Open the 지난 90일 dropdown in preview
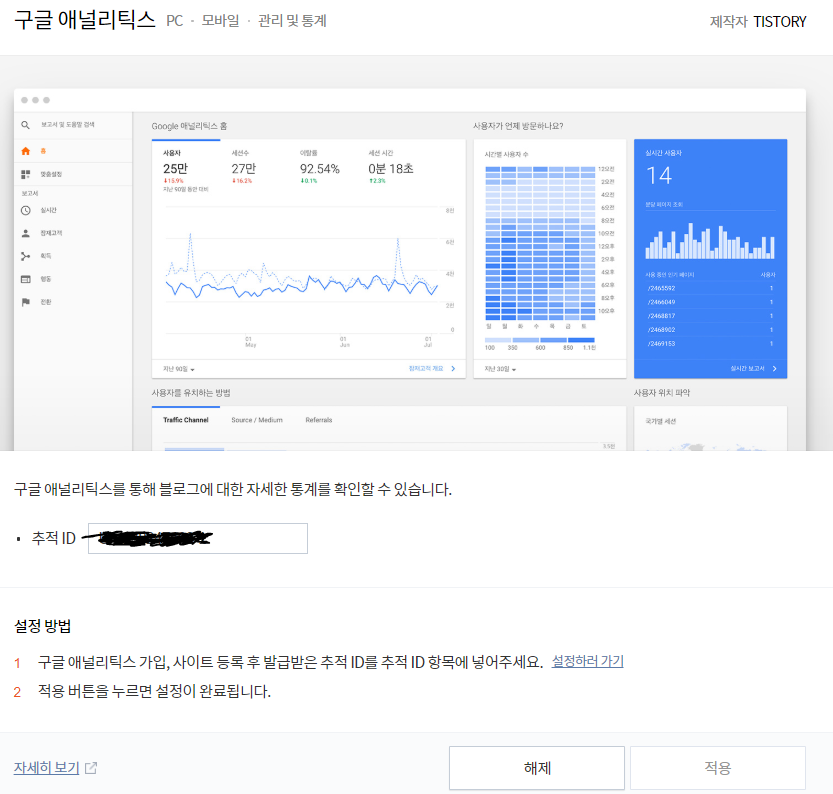The width and height of the screenshot is (833, 794). [178, 369]
